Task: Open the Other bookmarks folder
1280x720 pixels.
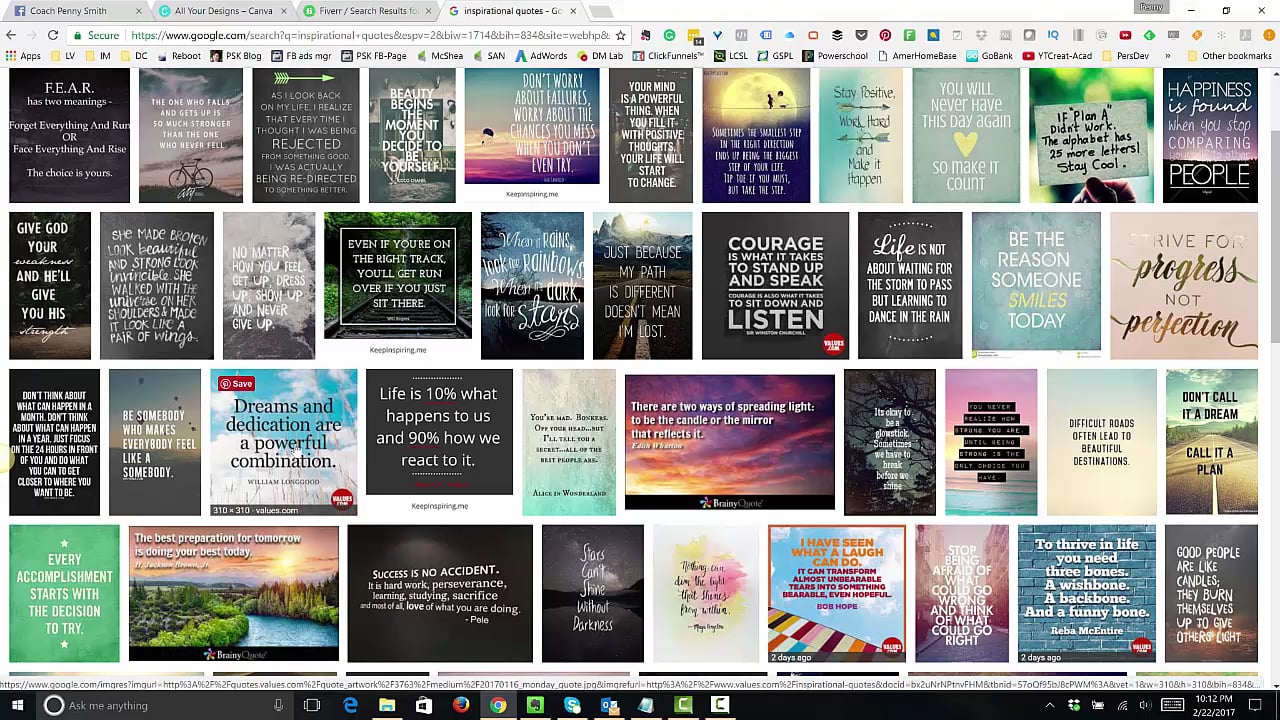Action: pos(1229,56)
